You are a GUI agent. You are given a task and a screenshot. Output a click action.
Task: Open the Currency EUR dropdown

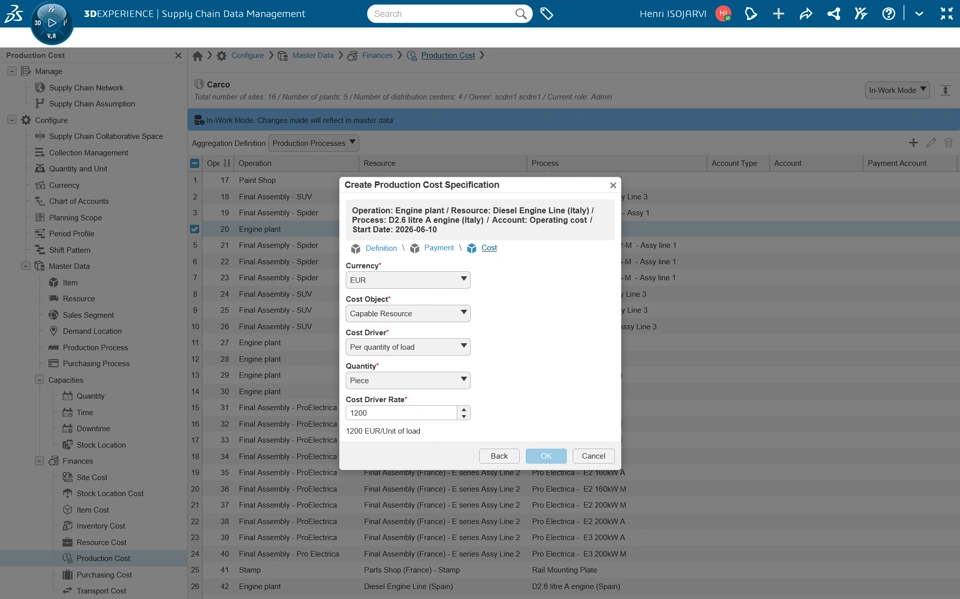[x=408, y=280]
